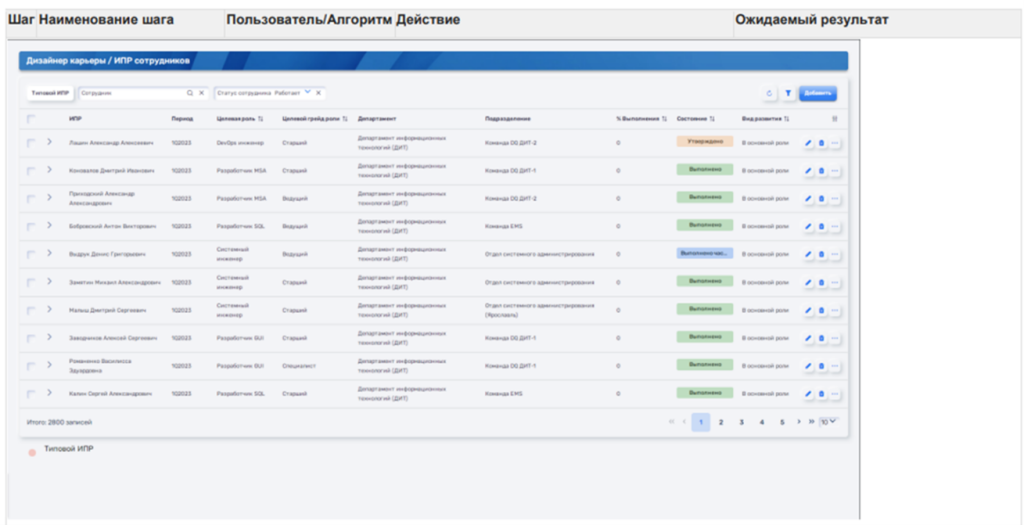Image resolution: width=1024 pixels, height=525 pixels.
Task: Edit Лащин Александр's row with the pencil icon
Action: [x=808, y=143]
